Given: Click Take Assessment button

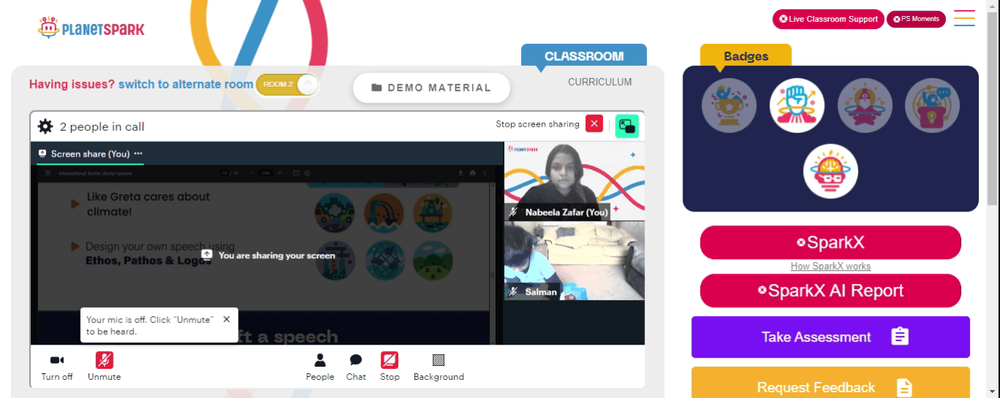Looking at the screenshot, I should [830, 337].
